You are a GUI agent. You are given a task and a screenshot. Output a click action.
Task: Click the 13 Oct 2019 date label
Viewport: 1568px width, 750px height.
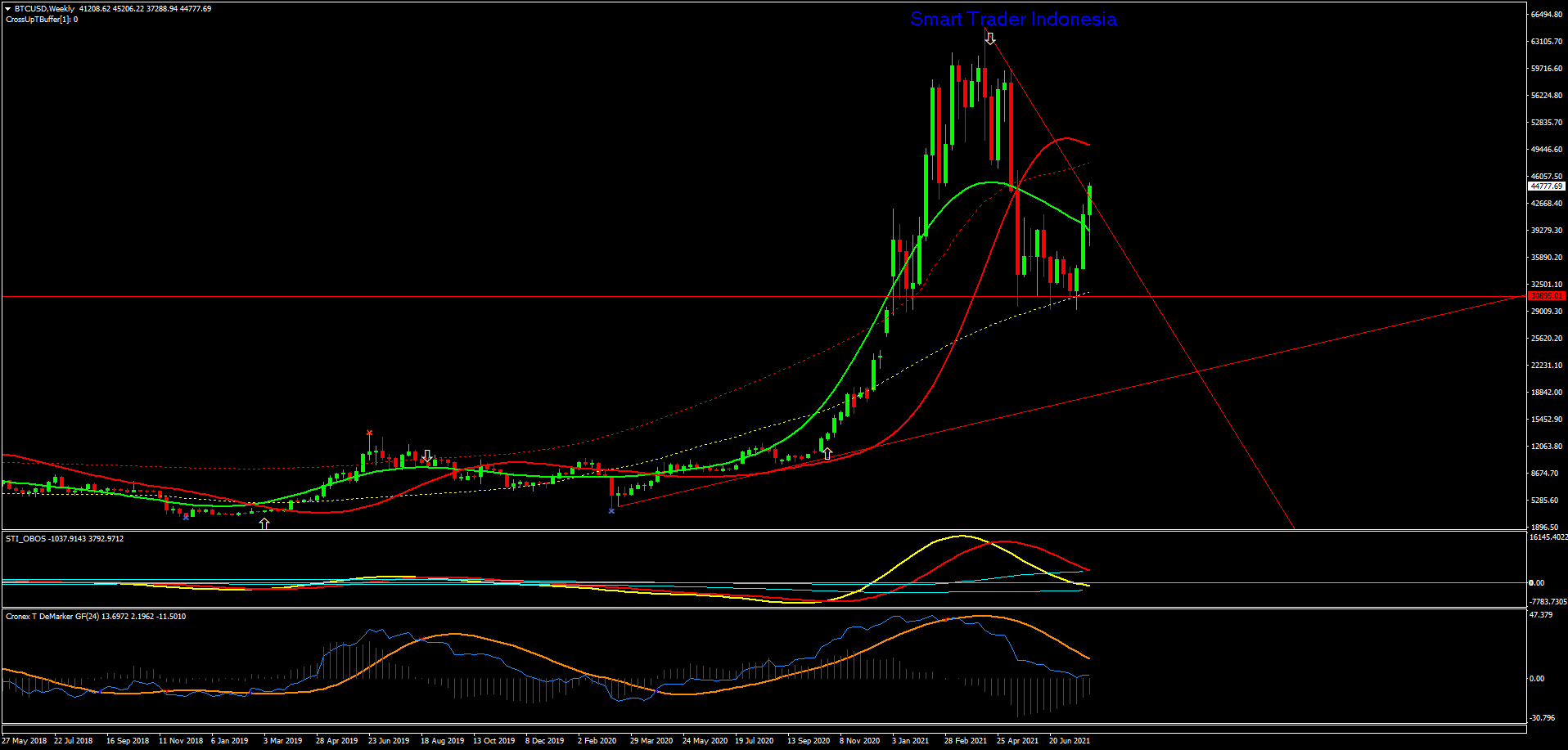click(493, 741)
